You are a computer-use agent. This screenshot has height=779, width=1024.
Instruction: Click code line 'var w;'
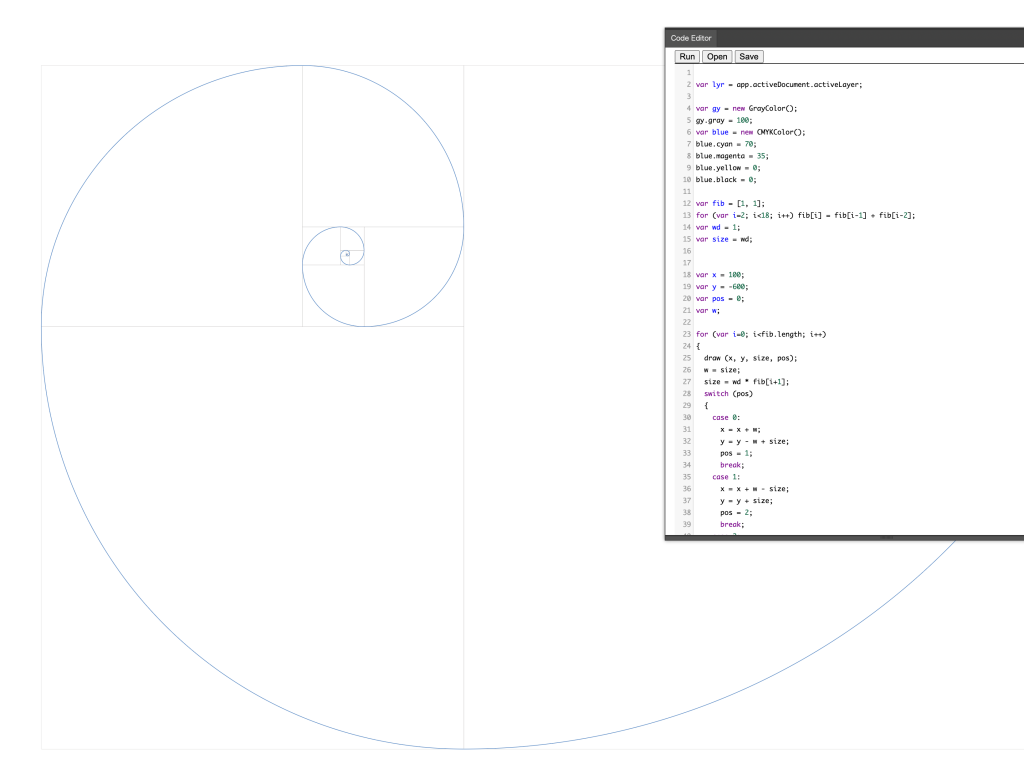[x=707, y=311]
